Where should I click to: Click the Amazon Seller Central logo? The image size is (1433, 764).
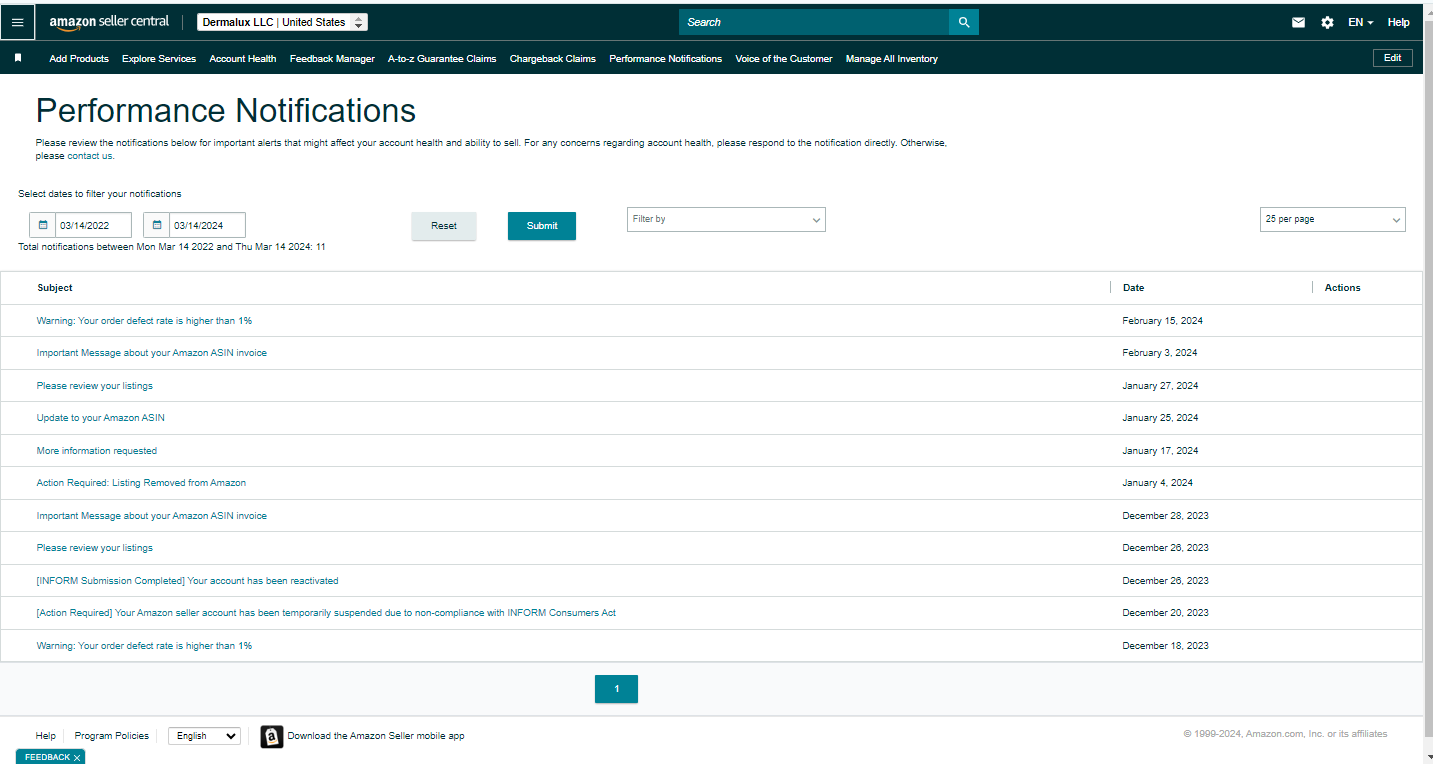(x=109, y=22)
